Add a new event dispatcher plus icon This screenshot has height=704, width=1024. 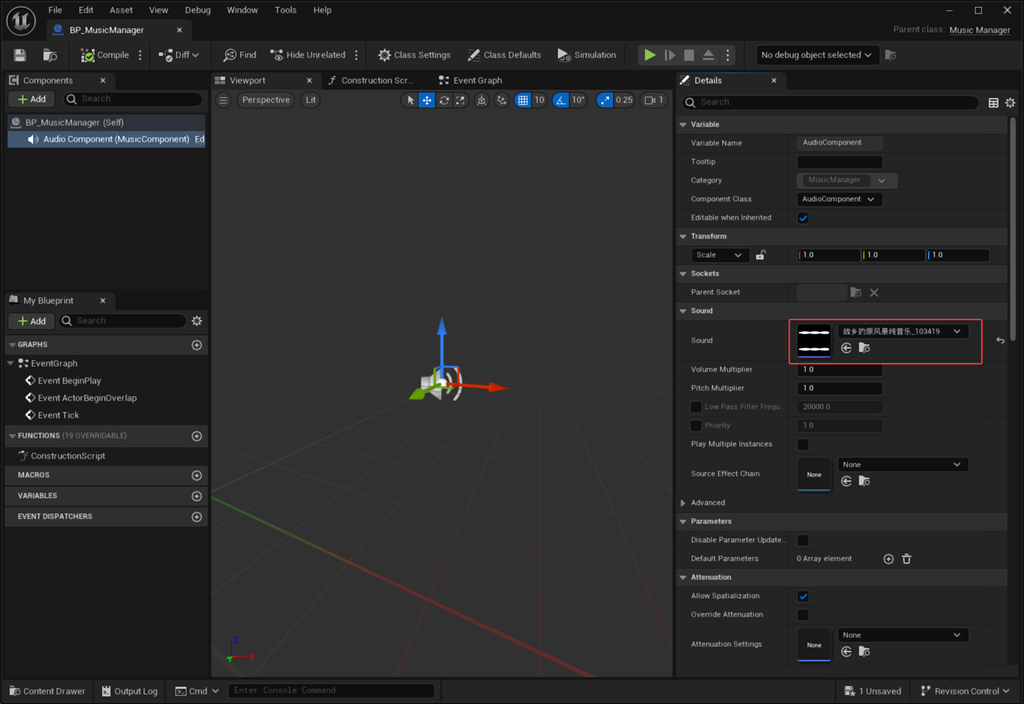tap(197, 517)
